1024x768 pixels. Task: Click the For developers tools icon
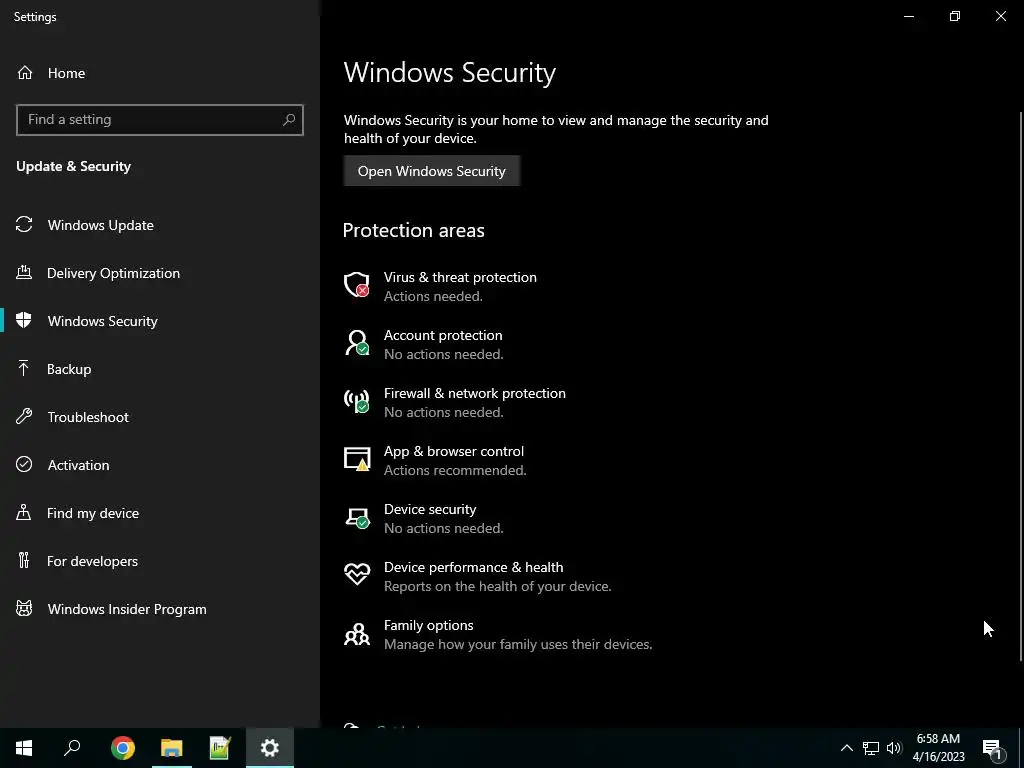(24, 560)
